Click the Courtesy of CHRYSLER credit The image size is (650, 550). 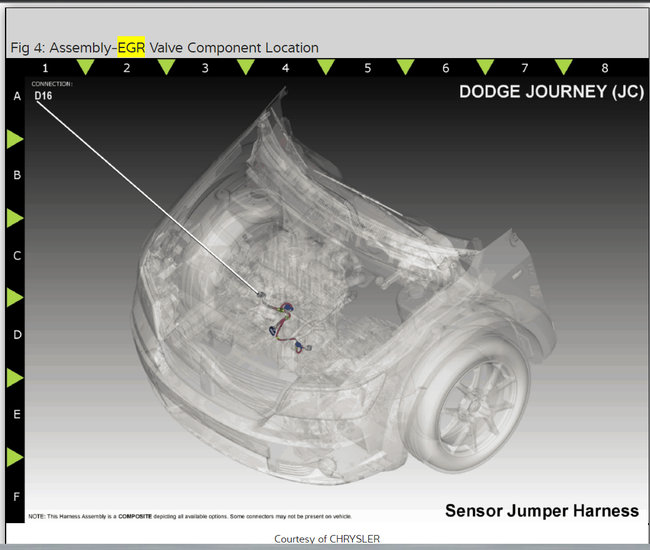click(x=327, y=539)
